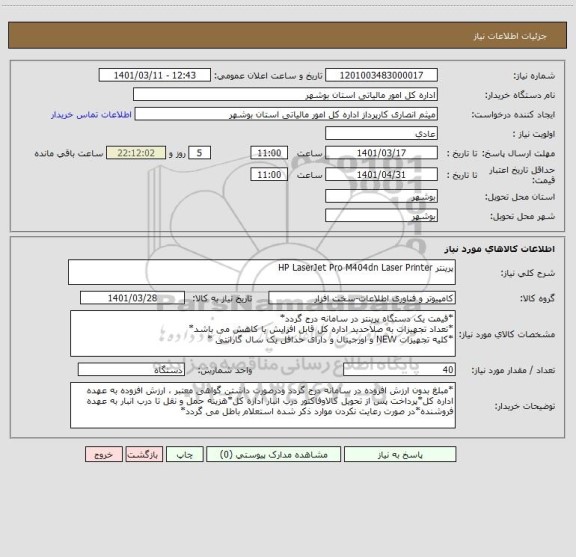Click the بازگشت back button

[144, 454]
